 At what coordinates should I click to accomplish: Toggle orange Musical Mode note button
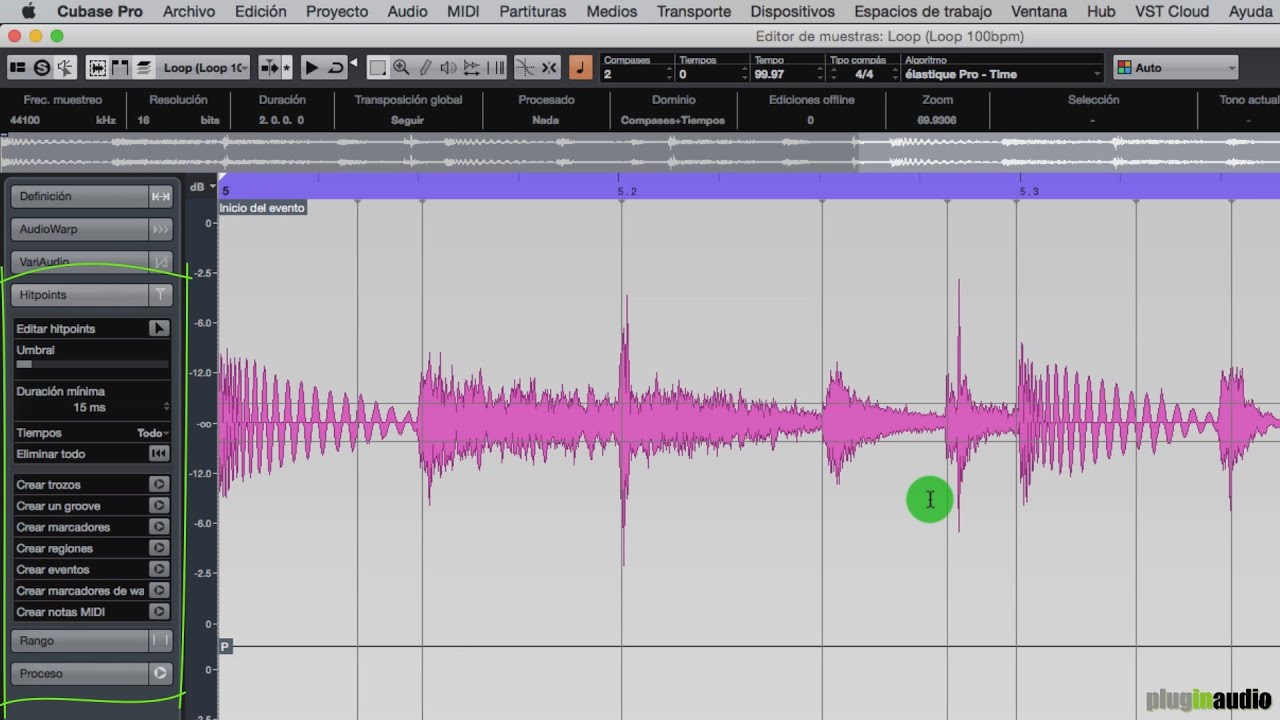pyautogui.click(x=580, y=68)
